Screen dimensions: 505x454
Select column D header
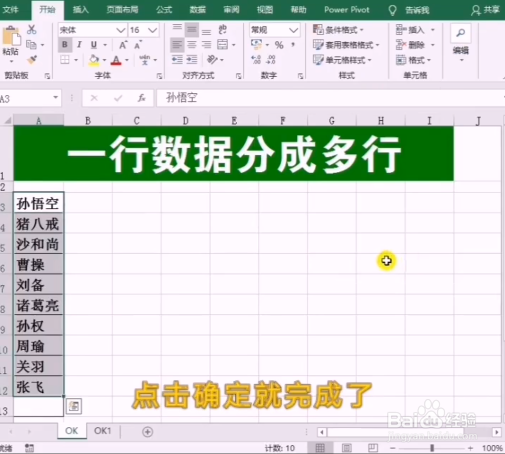tap(186, 120)
